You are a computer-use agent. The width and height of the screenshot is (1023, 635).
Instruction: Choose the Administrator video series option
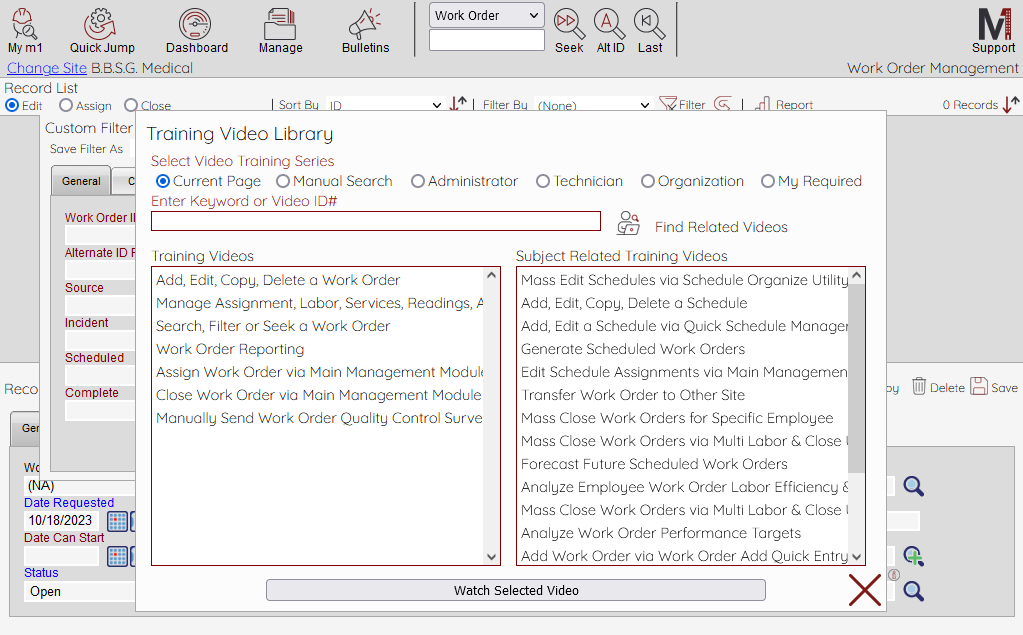coord(418,181)
